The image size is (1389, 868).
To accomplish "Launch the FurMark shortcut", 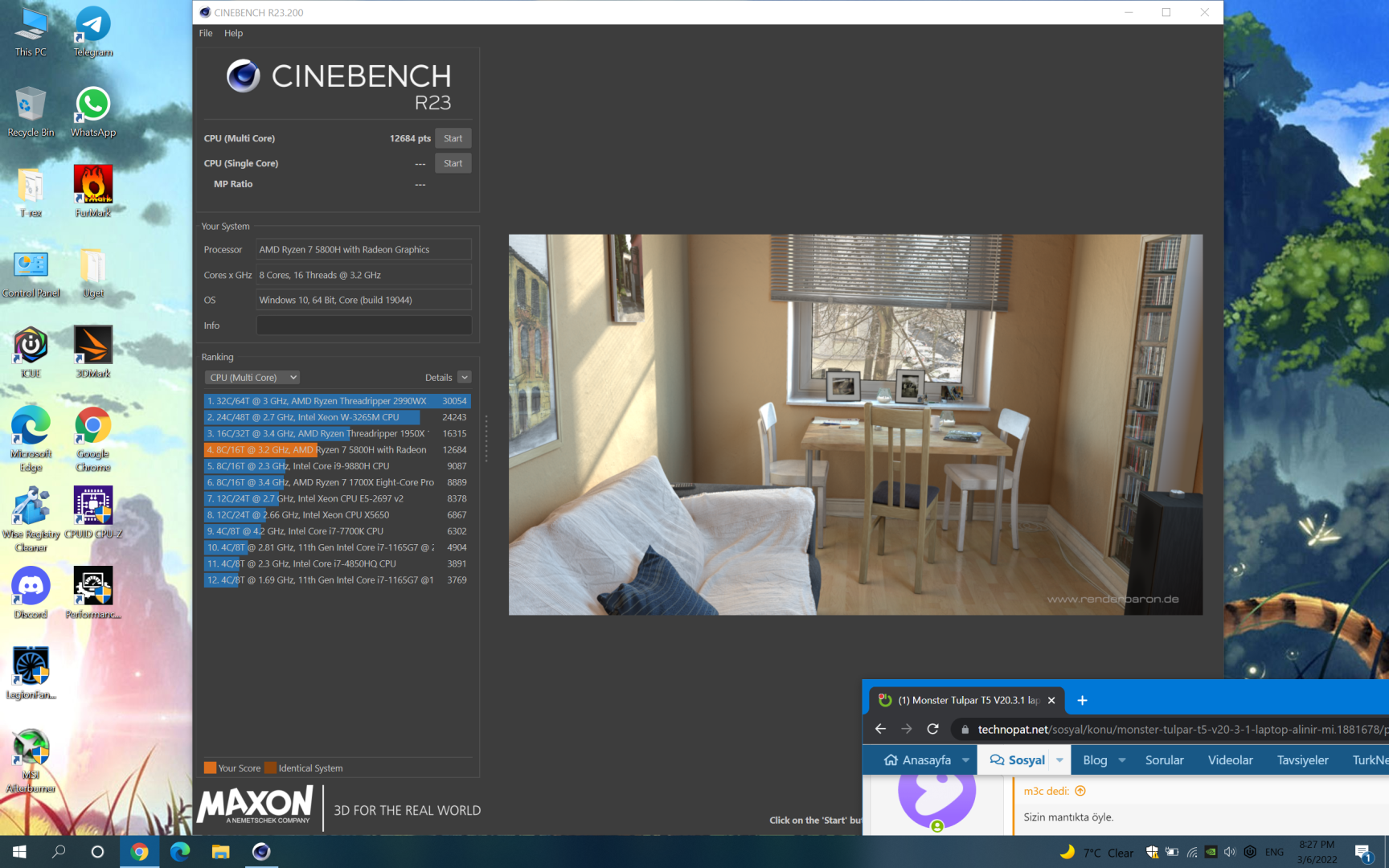I will pos(93,193).
